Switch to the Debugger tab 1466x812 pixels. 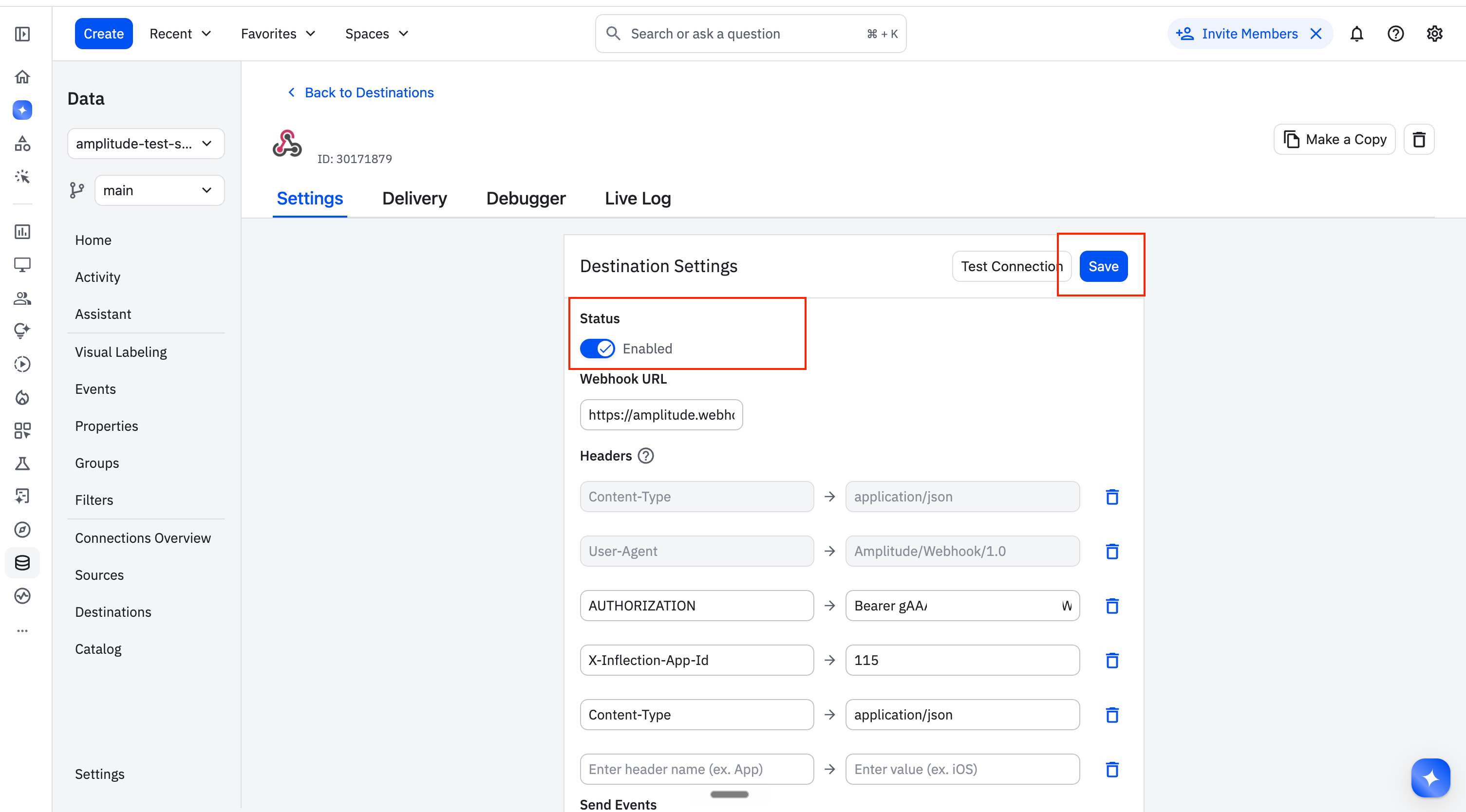tap(526, 198)
